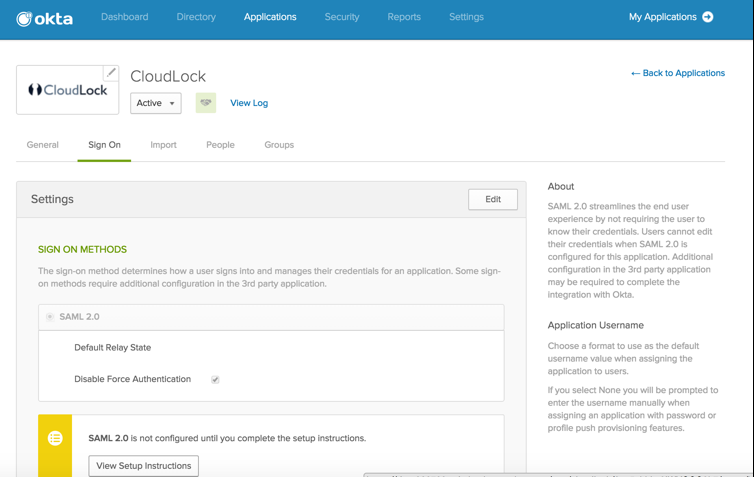
Task: Click the SIGN ON METHODS heading
Action: coord(82,249)
